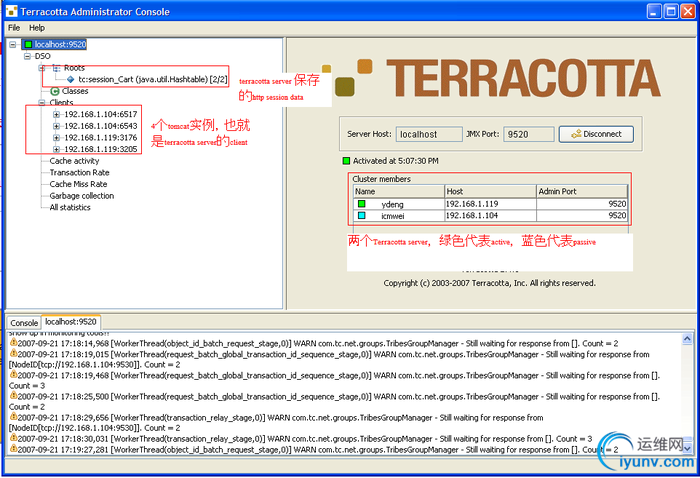Select client 192.168.1.119:3176 row
This screenshot has width=700, height=478.
coord(100,137)
